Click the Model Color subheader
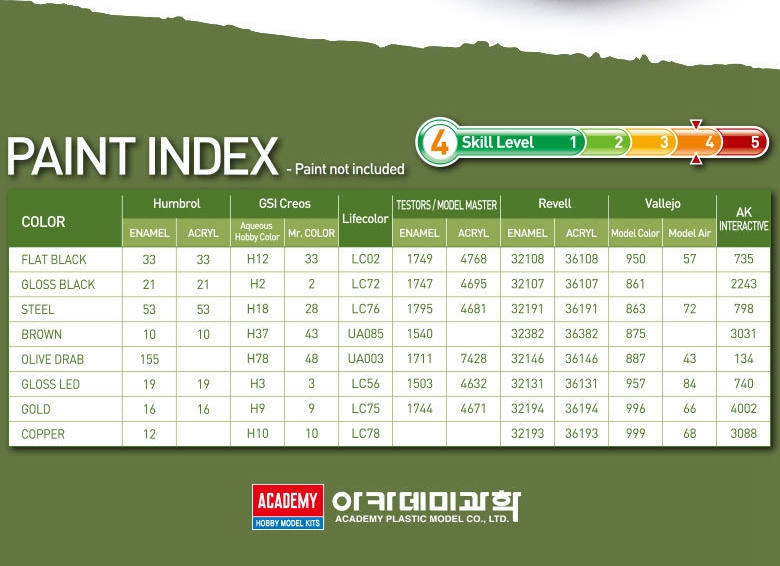Screen dimensions: 780x566 pos(635,233)
